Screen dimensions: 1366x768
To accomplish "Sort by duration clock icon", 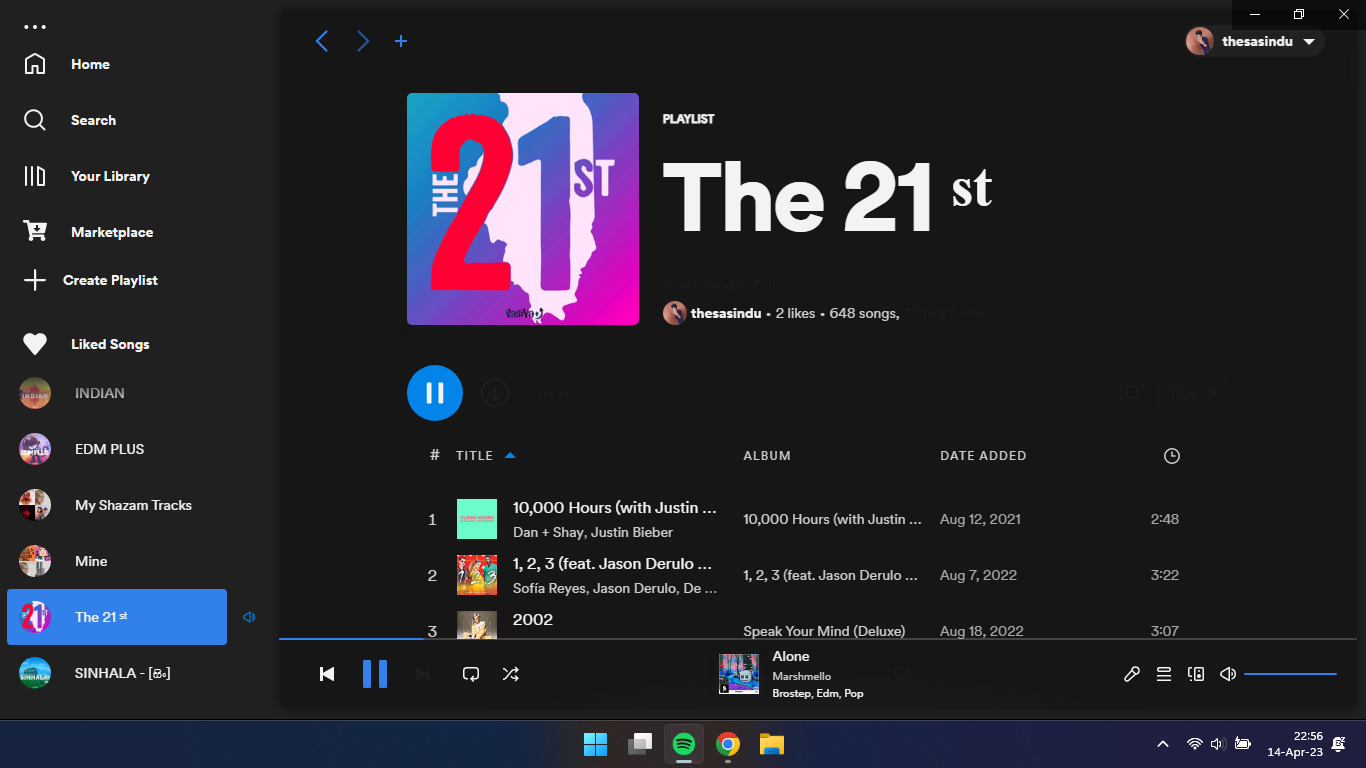I will (x=1172, y=456).
